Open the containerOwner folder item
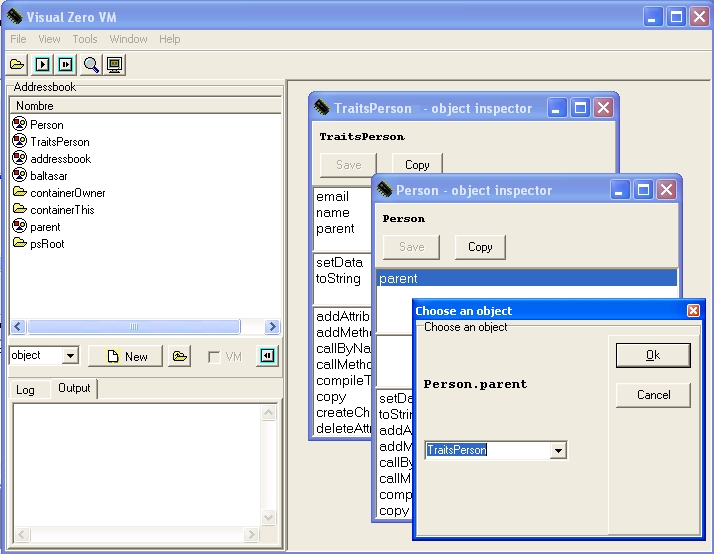 pos(67,192)
